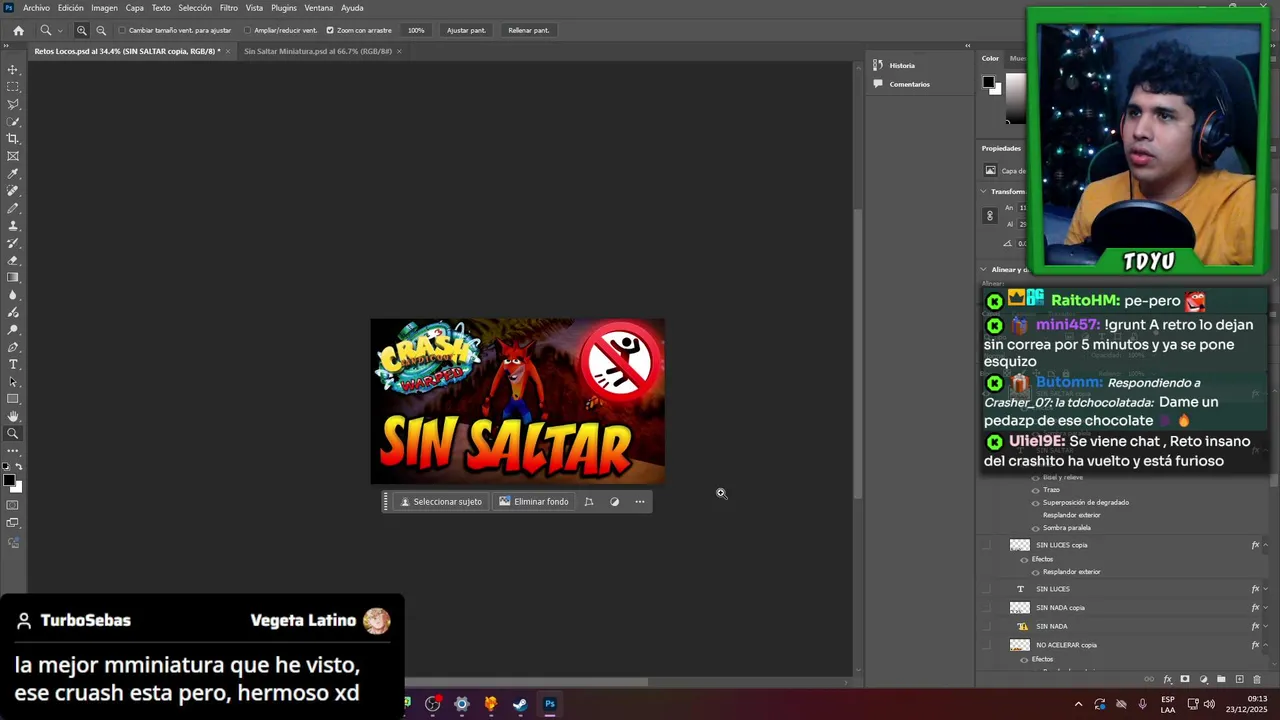Create a new layer with plus icon
1280x720 pixels.
(1239, 680)
